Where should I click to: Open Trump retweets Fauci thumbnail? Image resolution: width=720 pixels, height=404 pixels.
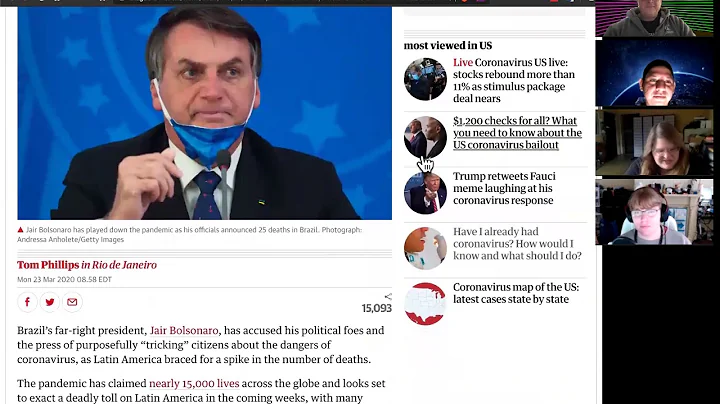(425, 193)
